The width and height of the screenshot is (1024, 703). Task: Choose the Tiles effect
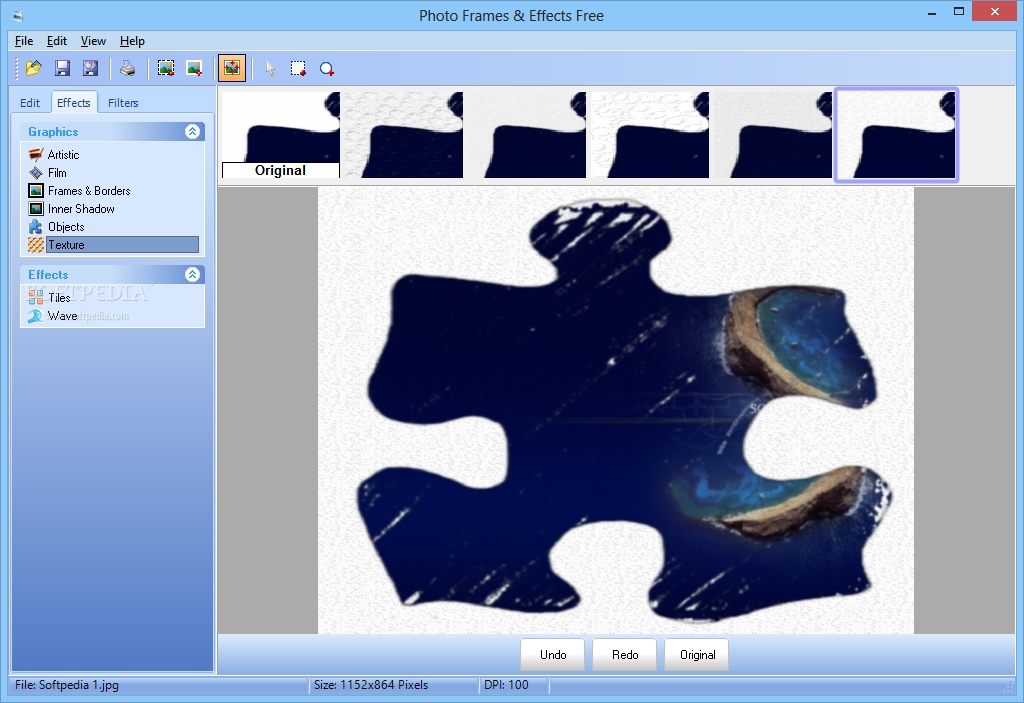pyautogui.click(x=59, y=298)
